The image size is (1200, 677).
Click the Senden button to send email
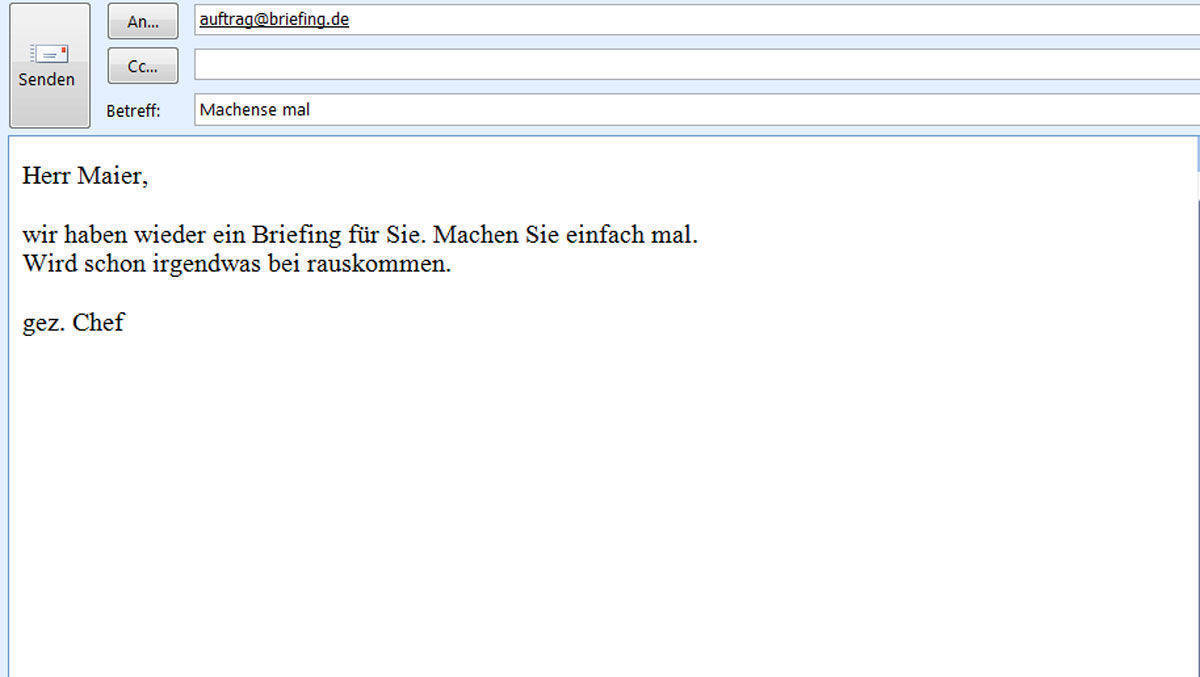[49, 65]
